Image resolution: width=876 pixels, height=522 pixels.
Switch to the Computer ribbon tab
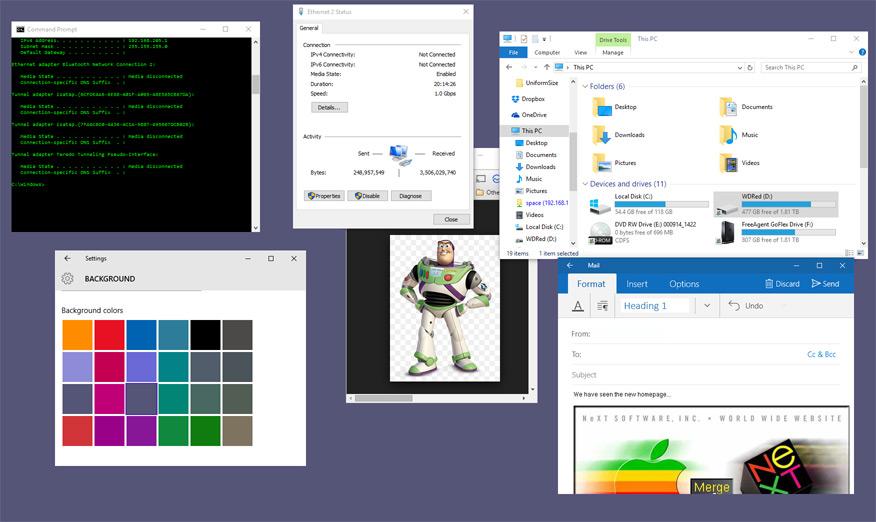[x=547, y=53]
